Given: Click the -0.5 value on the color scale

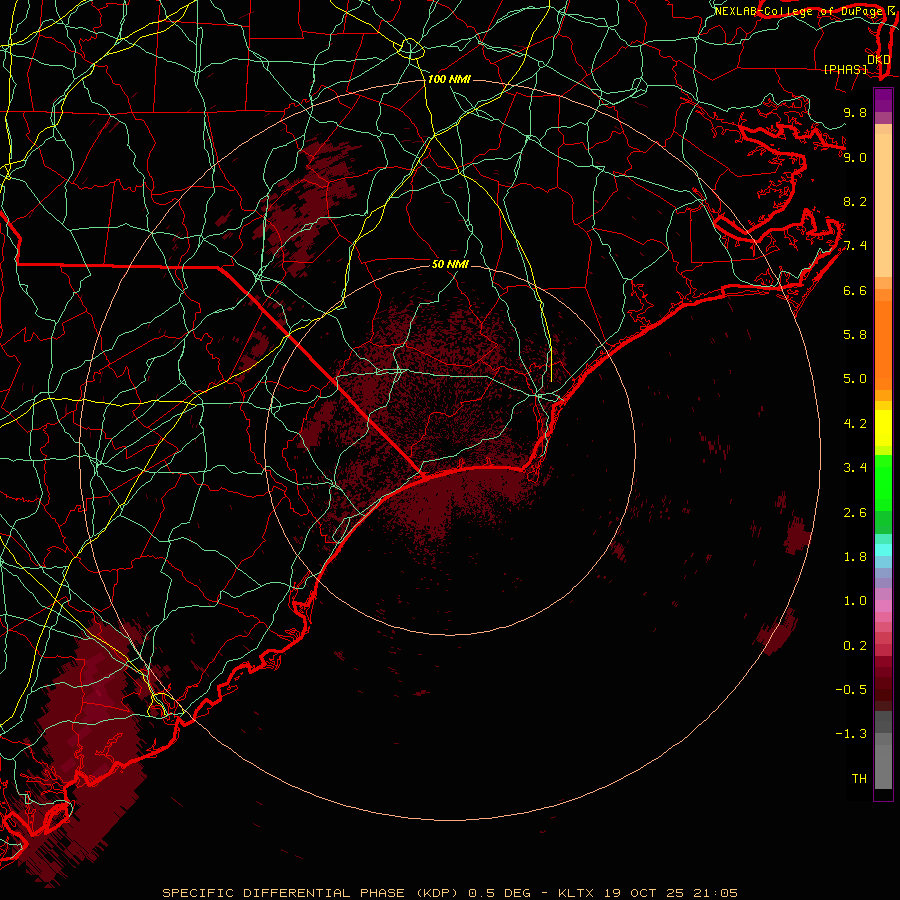Looking at the screenshot, I should click(851, 690).
